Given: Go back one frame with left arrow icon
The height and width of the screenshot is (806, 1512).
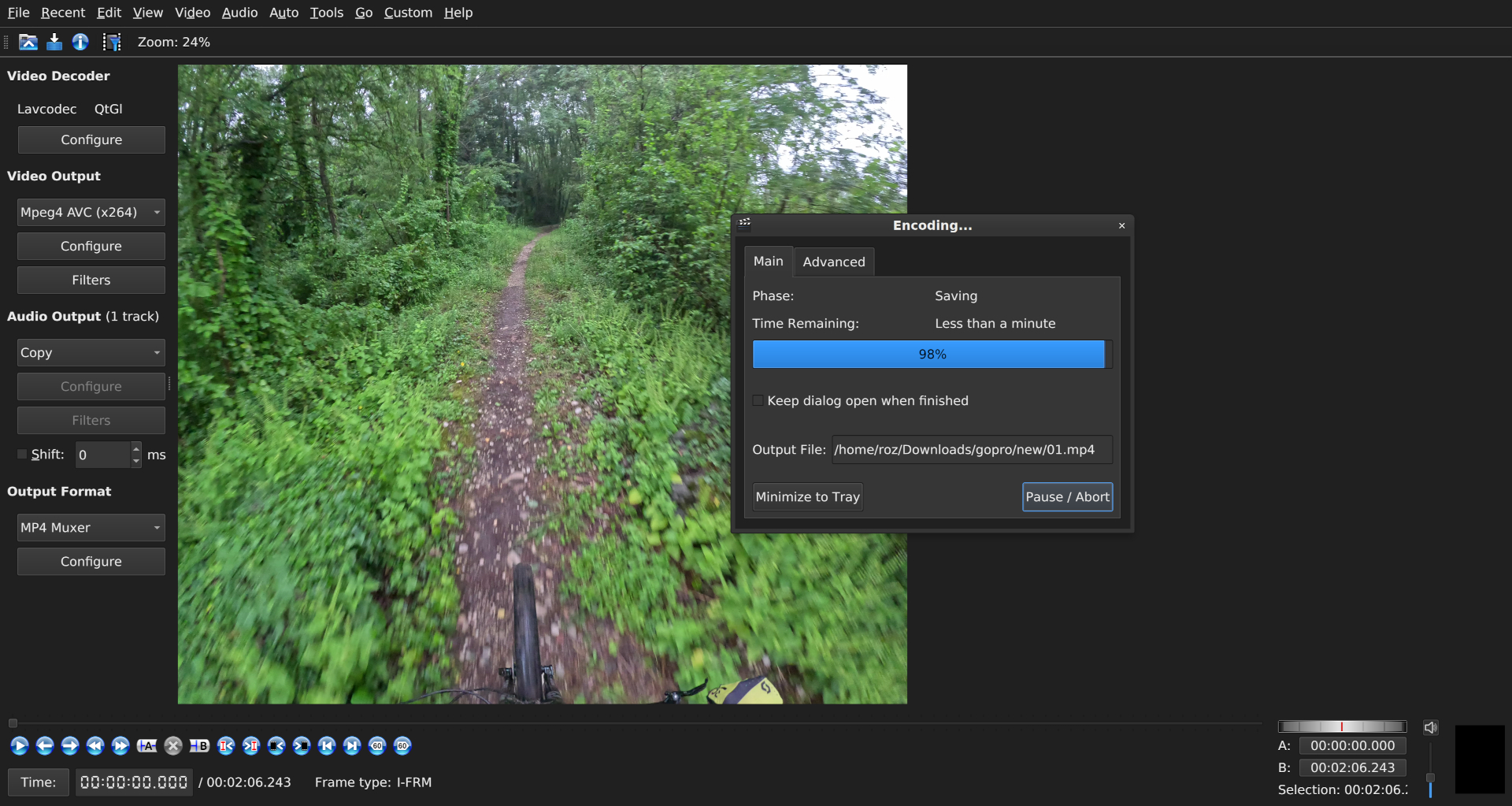Looking at the screenshot, I should tap(45, 745).
